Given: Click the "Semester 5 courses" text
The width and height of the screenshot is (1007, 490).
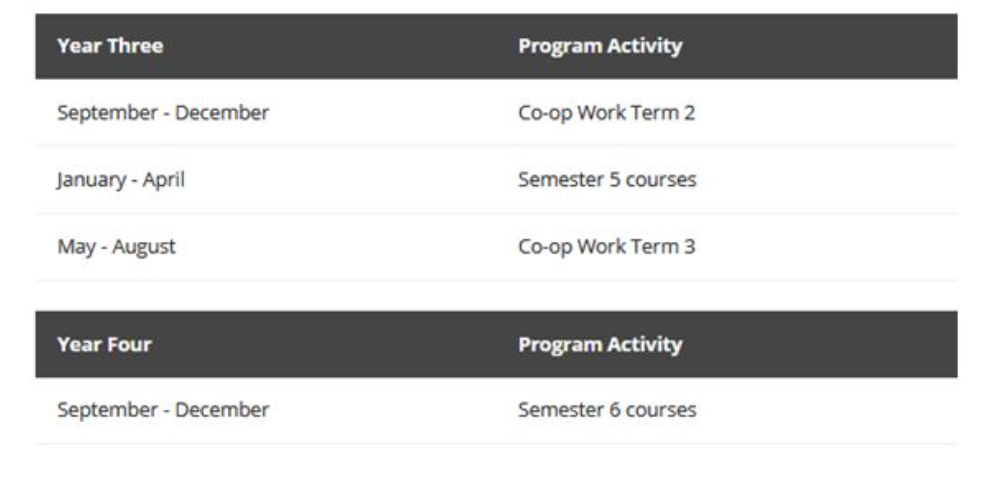Looking at the screenshot, I should click(x=607, y=180).
